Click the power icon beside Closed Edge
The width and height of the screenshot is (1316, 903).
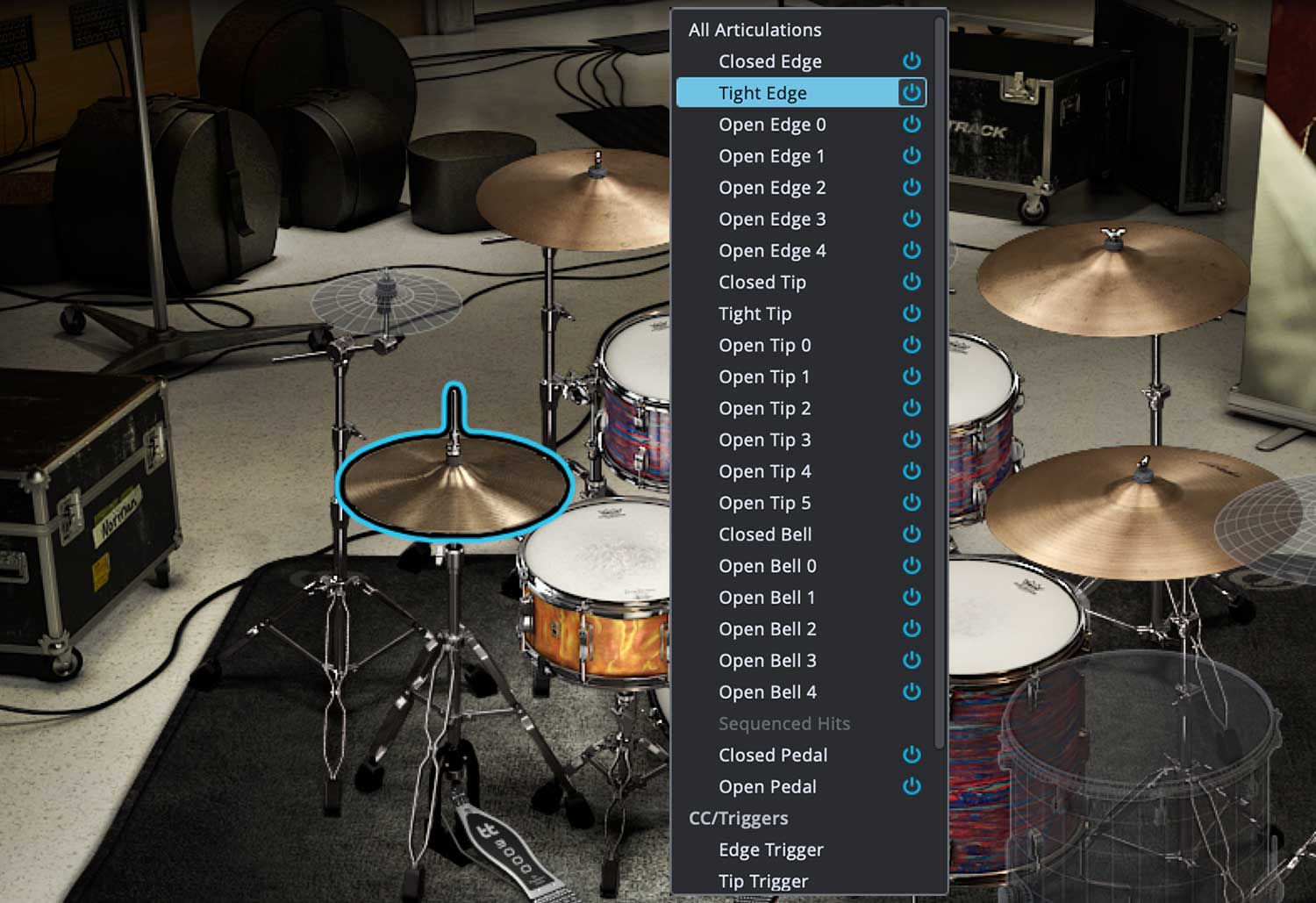(x=912, y=61)
